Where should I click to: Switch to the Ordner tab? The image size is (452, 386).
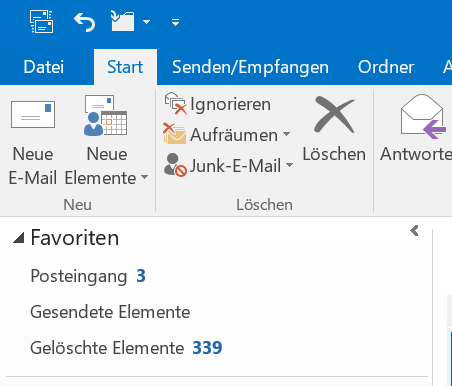point(386,67)
